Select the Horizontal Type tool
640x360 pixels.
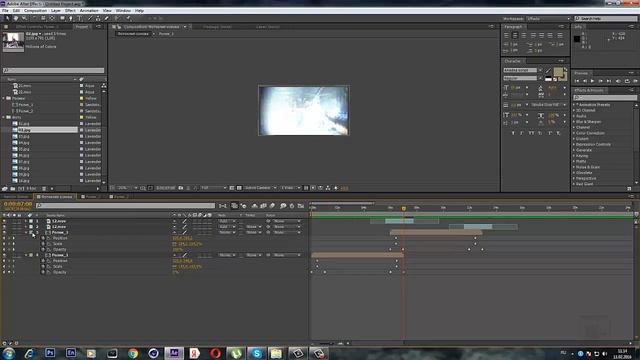(x=80, y=18)
